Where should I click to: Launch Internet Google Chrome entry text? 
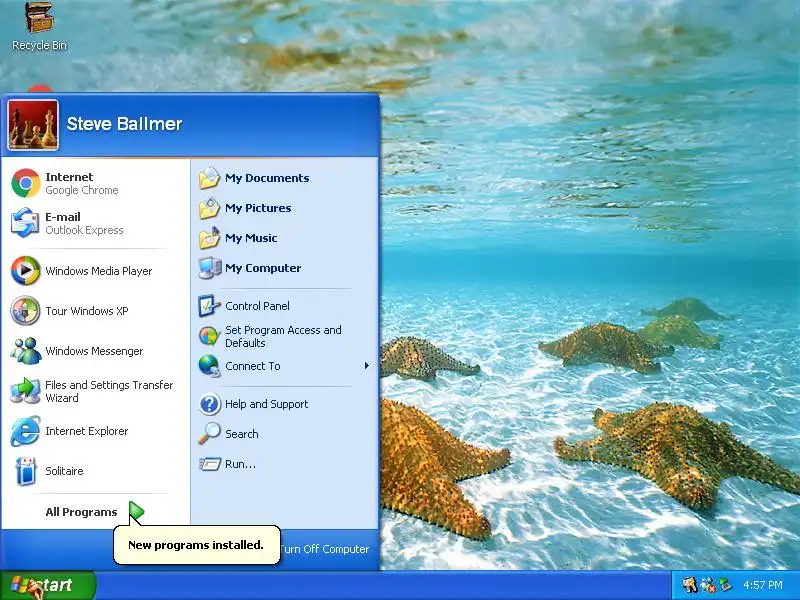coord(82,183)
